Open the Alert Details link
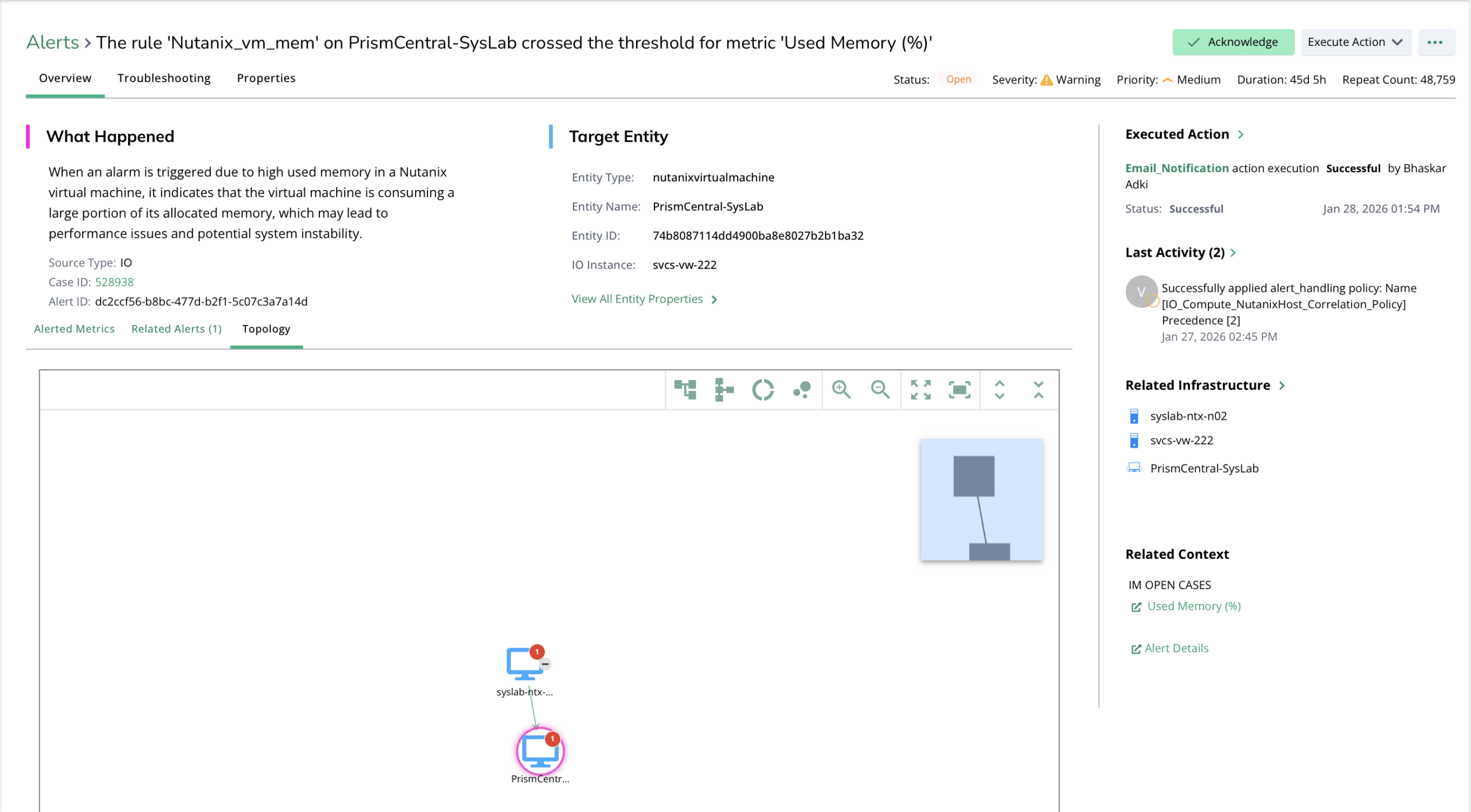 (1176, 648)
